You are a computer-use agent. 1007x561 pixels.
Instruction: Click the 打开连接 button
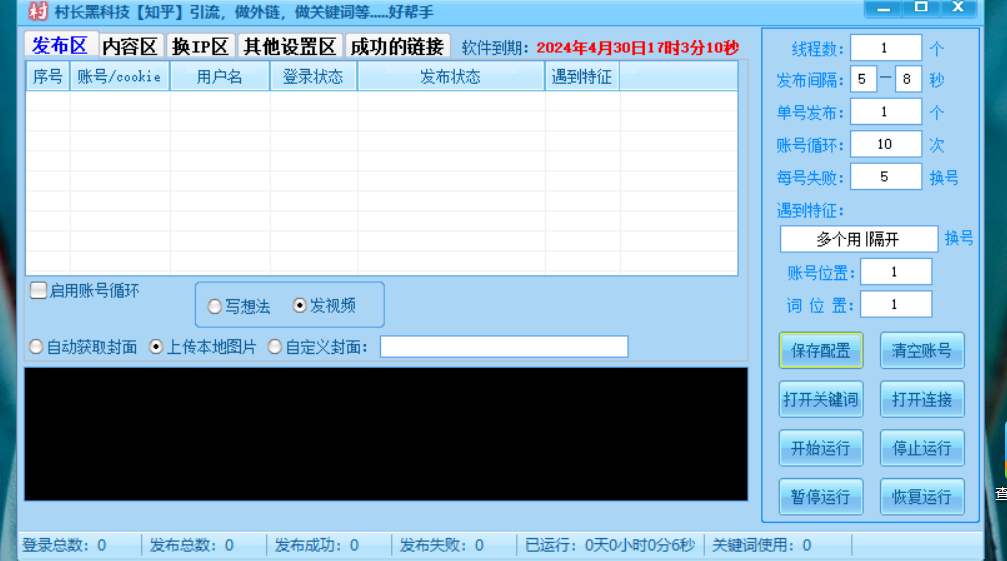[922, 399]
